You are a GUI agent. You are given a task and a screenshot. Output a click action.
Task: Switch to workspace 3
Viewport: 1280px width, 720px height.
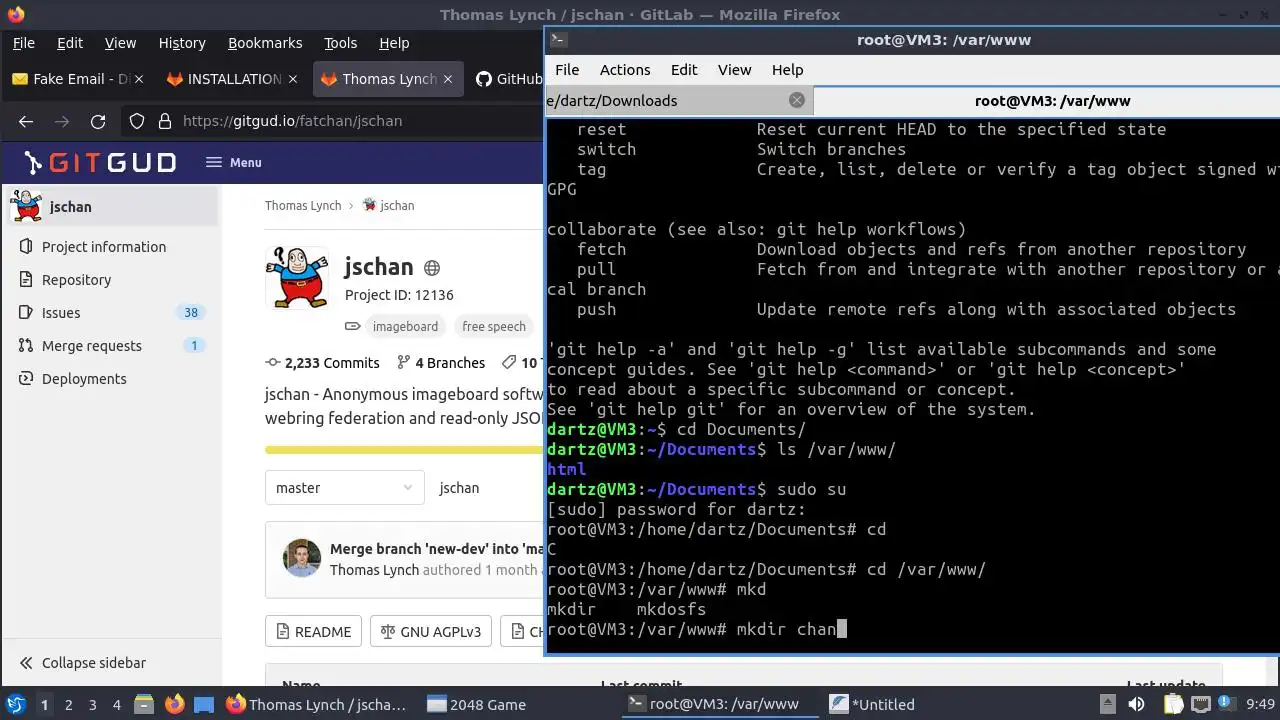pyautogui.click(x=92, y=704)
